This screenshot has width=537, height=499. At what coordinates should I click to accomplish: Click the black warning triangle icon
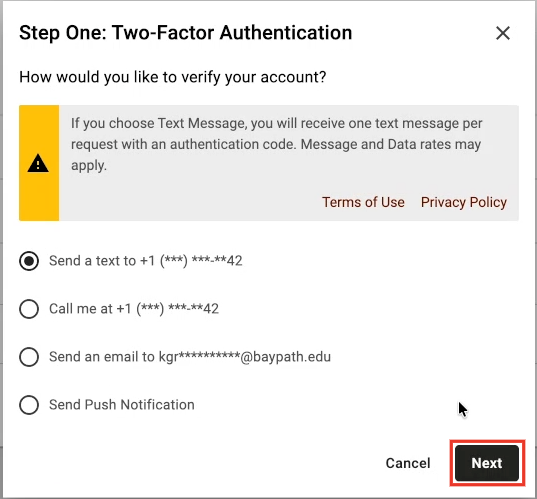38,163
